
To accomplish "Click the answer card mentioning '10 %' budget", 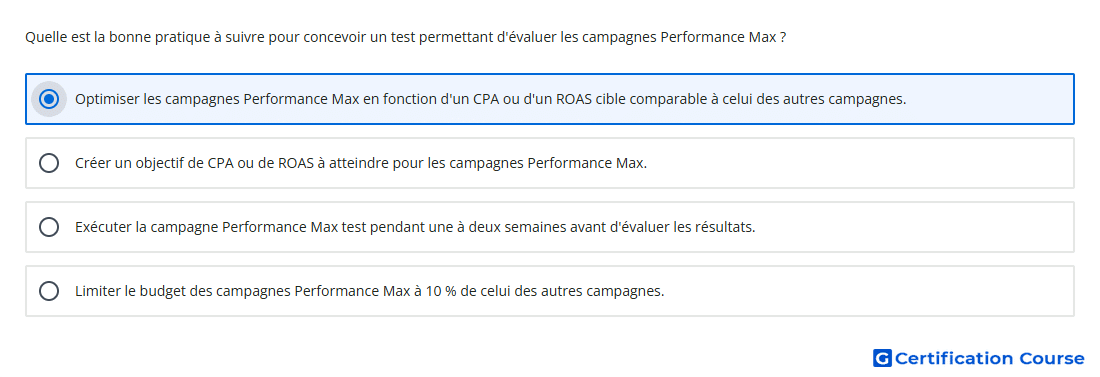I will tap(550, 291).
